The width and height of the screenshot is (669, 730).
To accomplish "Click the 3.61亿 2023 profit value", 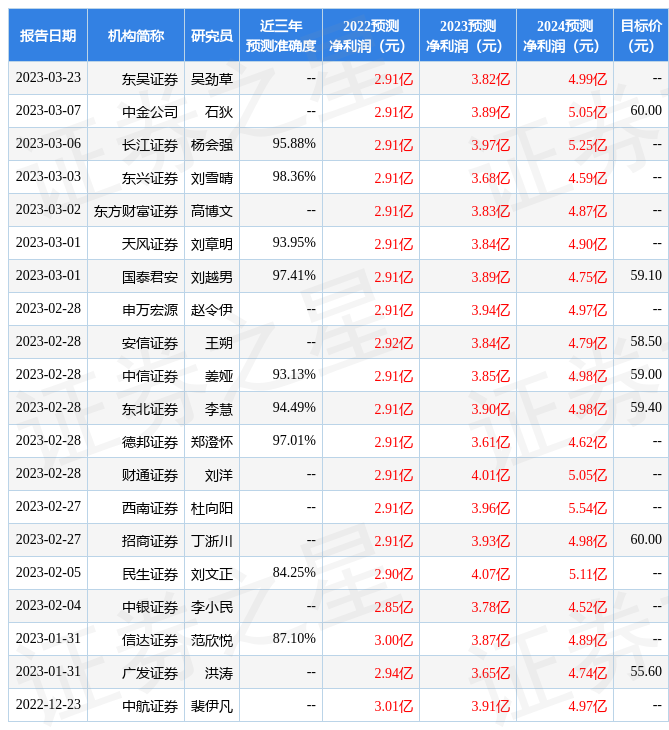I will 490,442.
